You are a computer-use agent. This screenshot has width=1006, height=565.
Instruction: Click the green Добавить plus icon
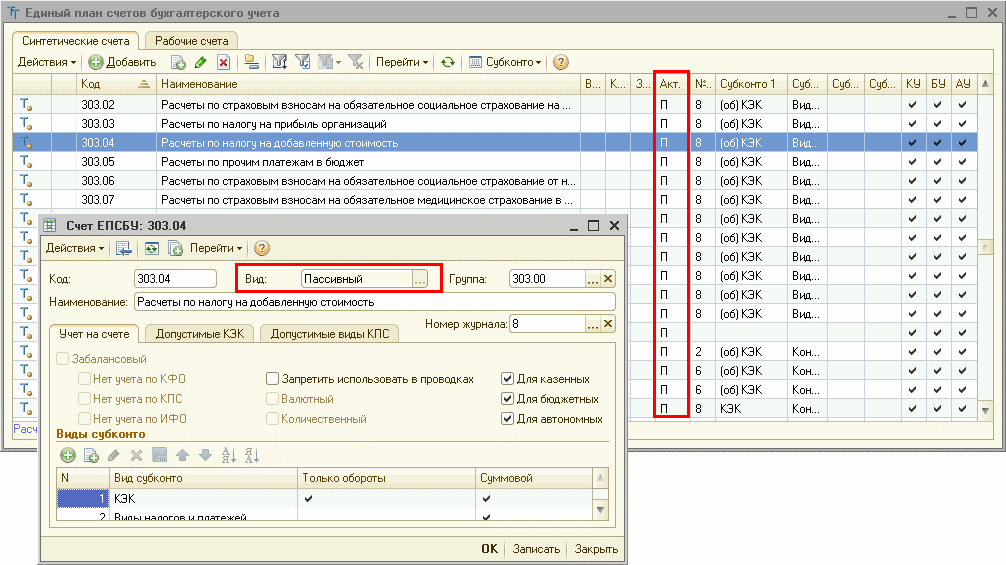pos(96,62)
